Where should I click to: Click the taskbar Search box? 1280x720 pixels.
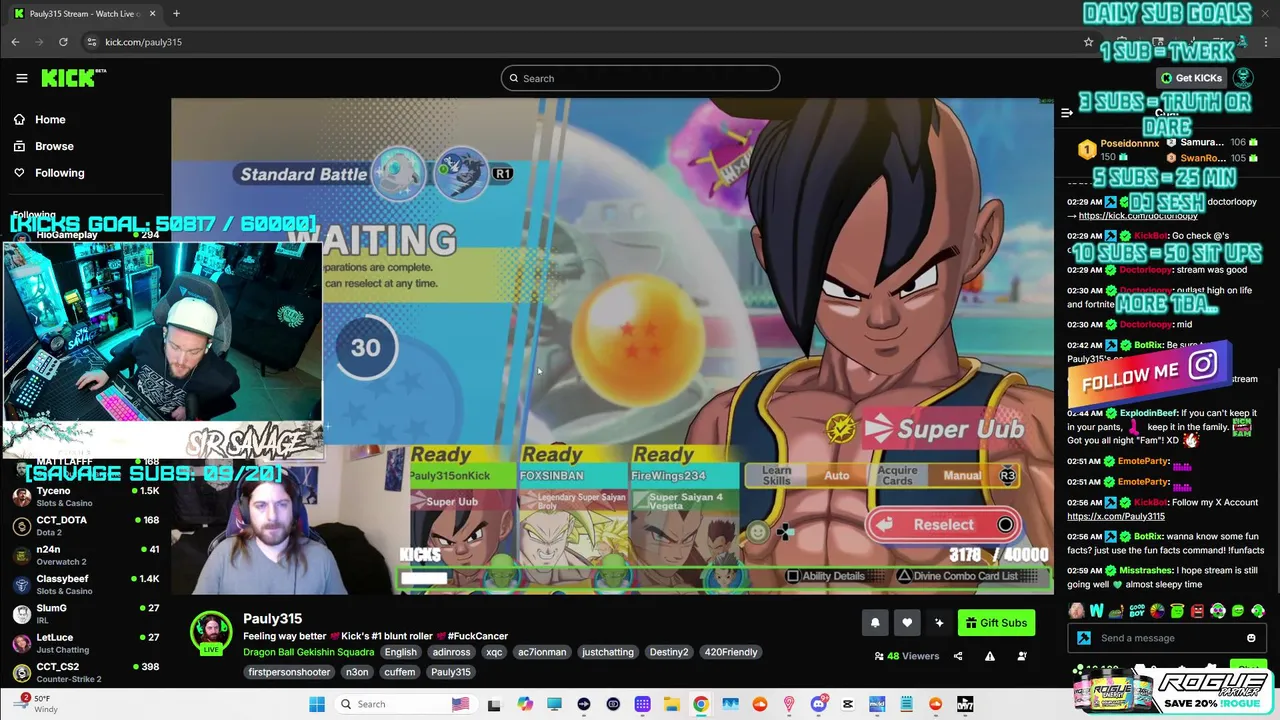click(405, 704)
